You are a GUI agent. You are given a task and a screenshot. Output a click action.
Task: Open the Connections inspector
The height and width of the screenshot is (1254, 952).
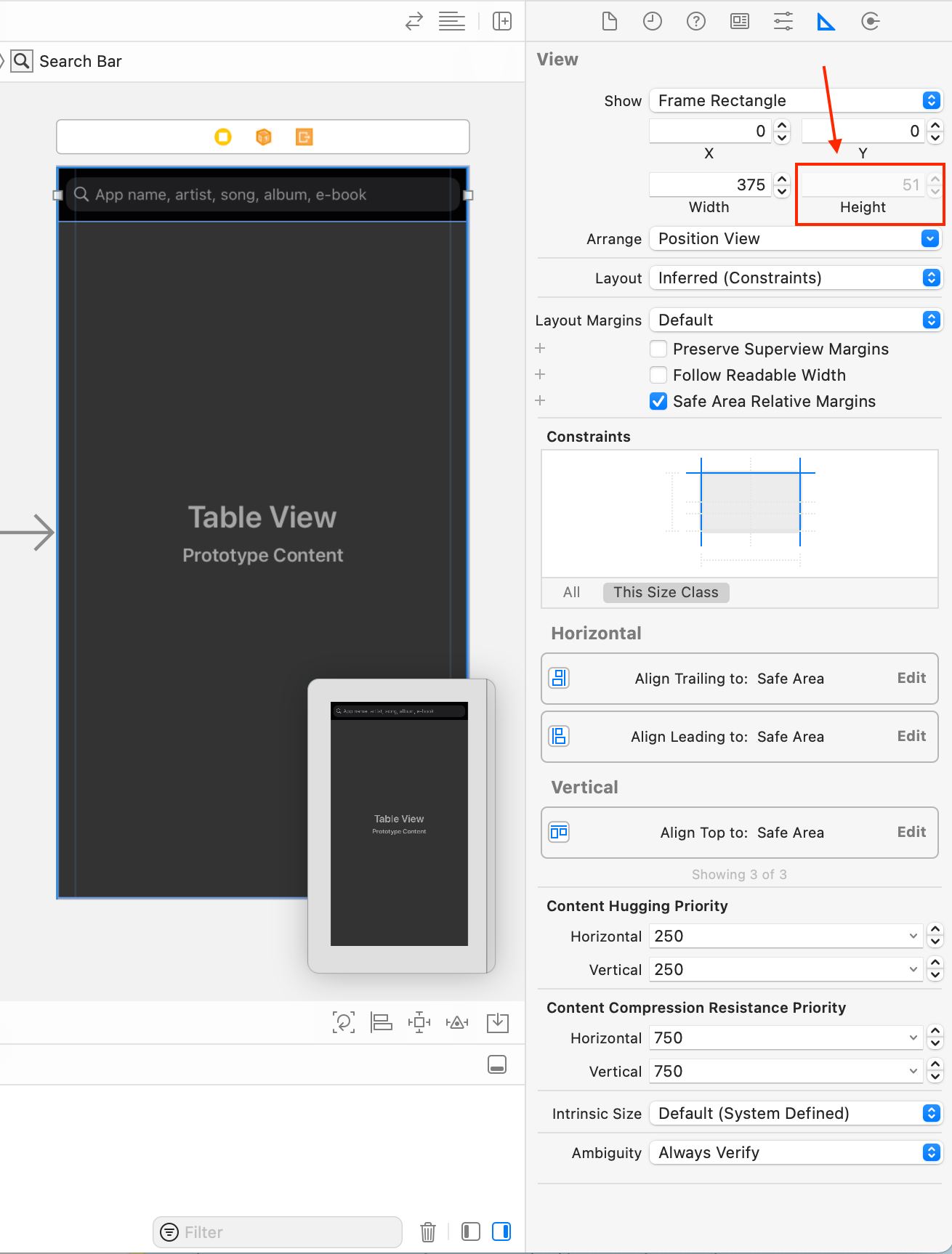[x=870, y=22]
